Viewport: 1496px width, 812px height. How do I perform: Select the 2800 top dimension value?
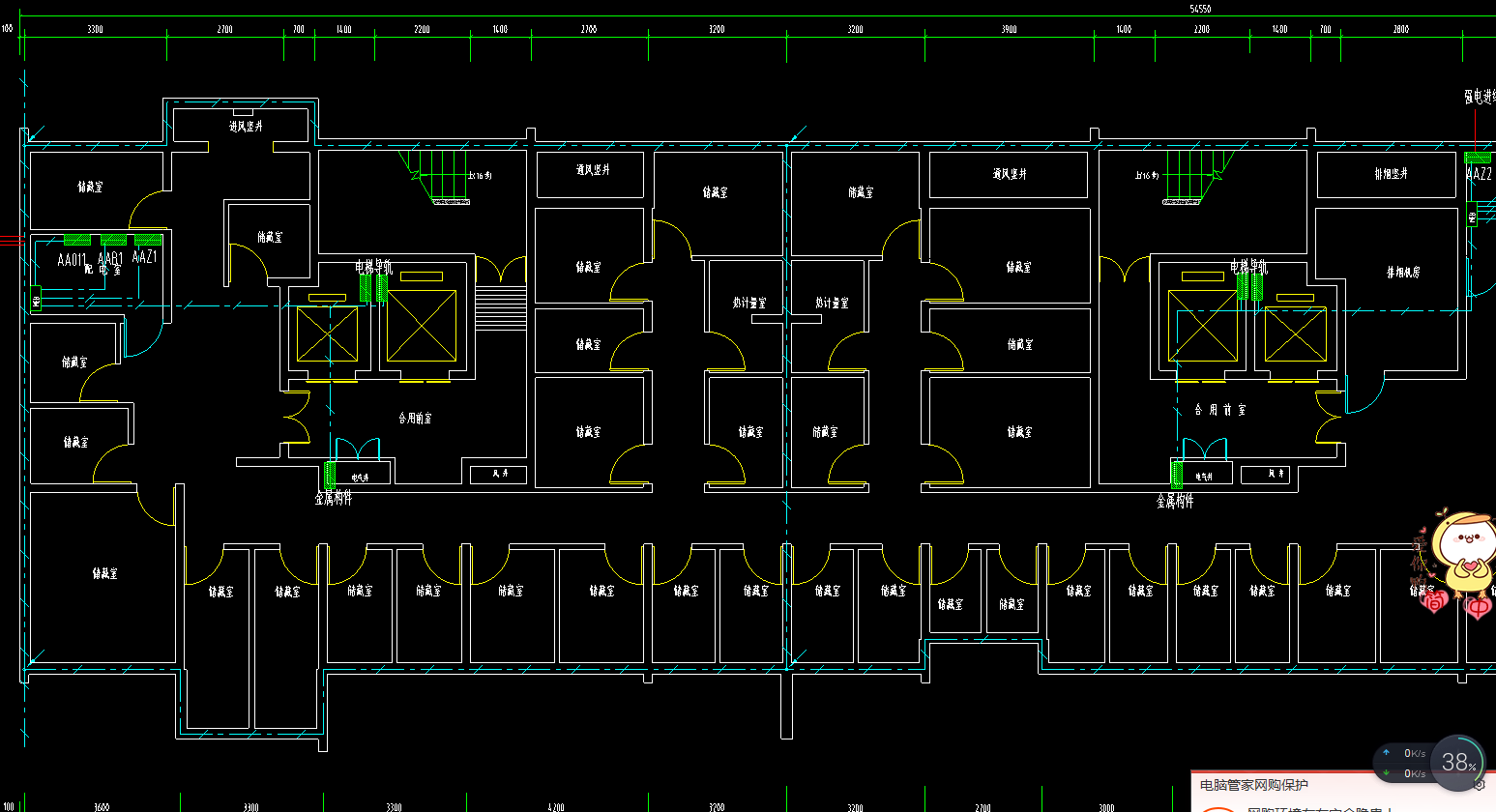[x=1401, y=30]
